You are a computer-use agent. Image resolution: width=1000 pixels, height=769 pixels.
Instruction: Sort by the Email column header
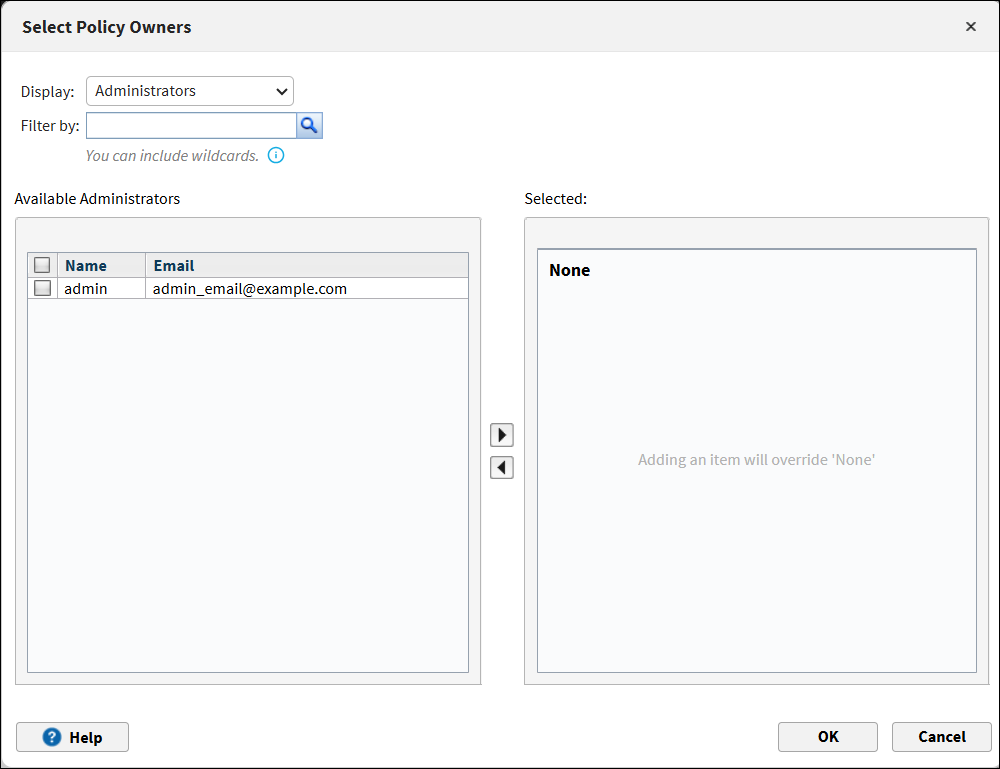tap(174, 265)
